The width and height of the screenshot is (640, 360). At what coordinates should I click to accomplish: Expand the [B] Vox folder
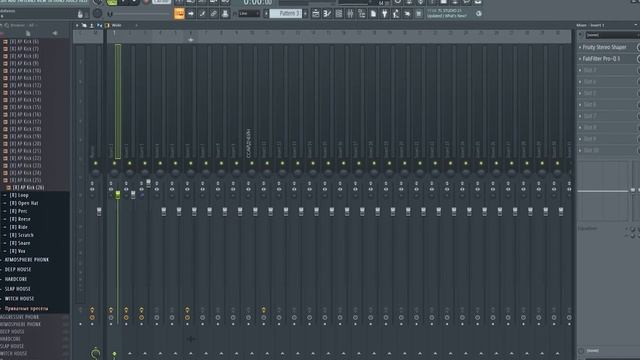(x=5, y=251)
